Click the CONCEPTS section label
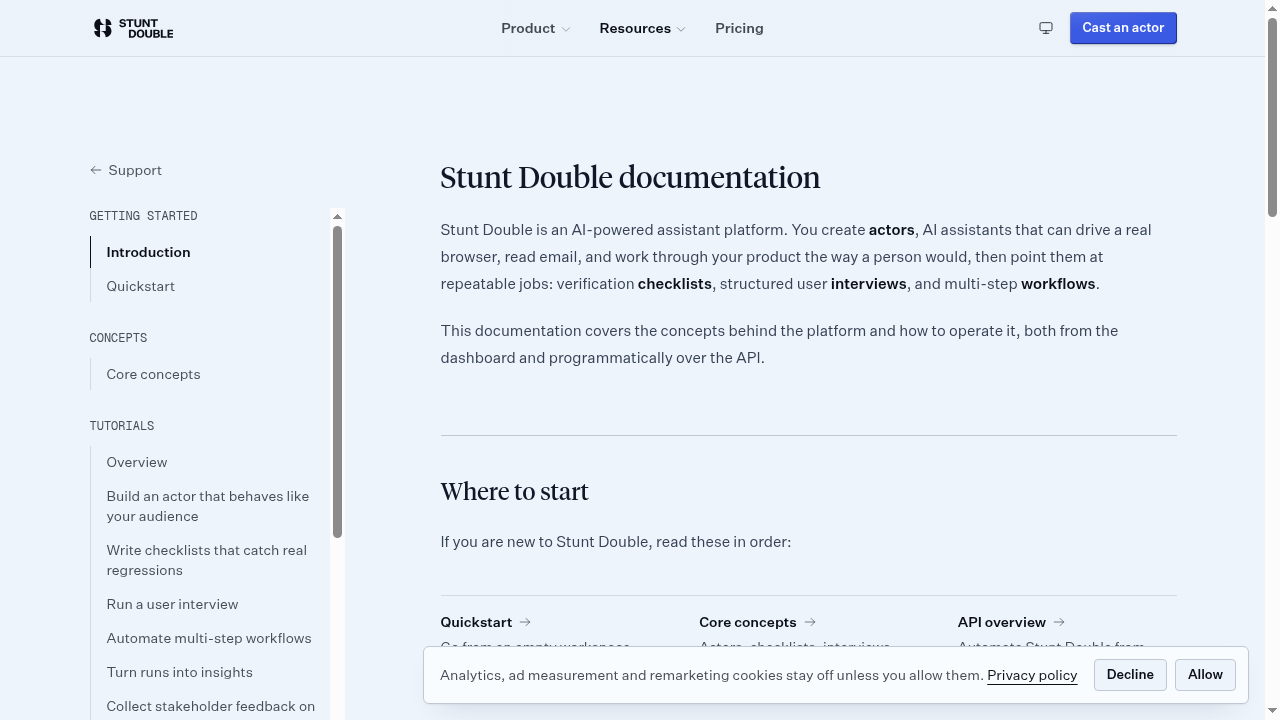Screen dimensions: 1280x720 (x=118, y=338)
